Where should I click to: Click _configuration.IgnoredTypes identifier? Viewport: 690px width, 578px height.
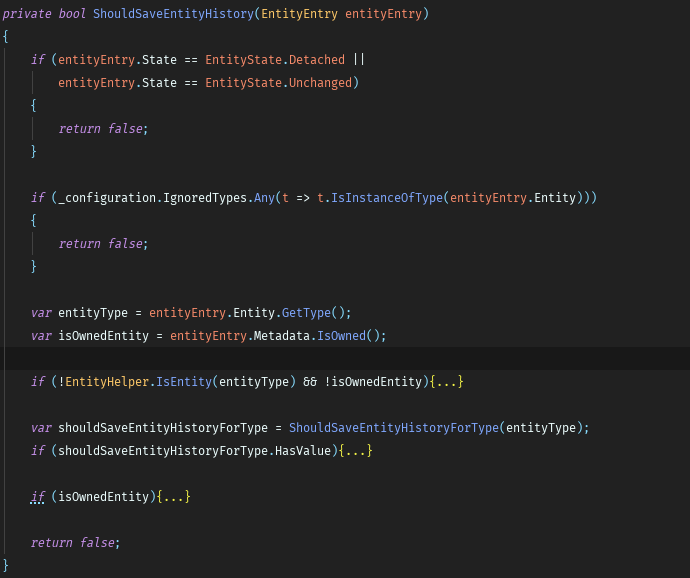pyautogui.click(x=152, y=198)
